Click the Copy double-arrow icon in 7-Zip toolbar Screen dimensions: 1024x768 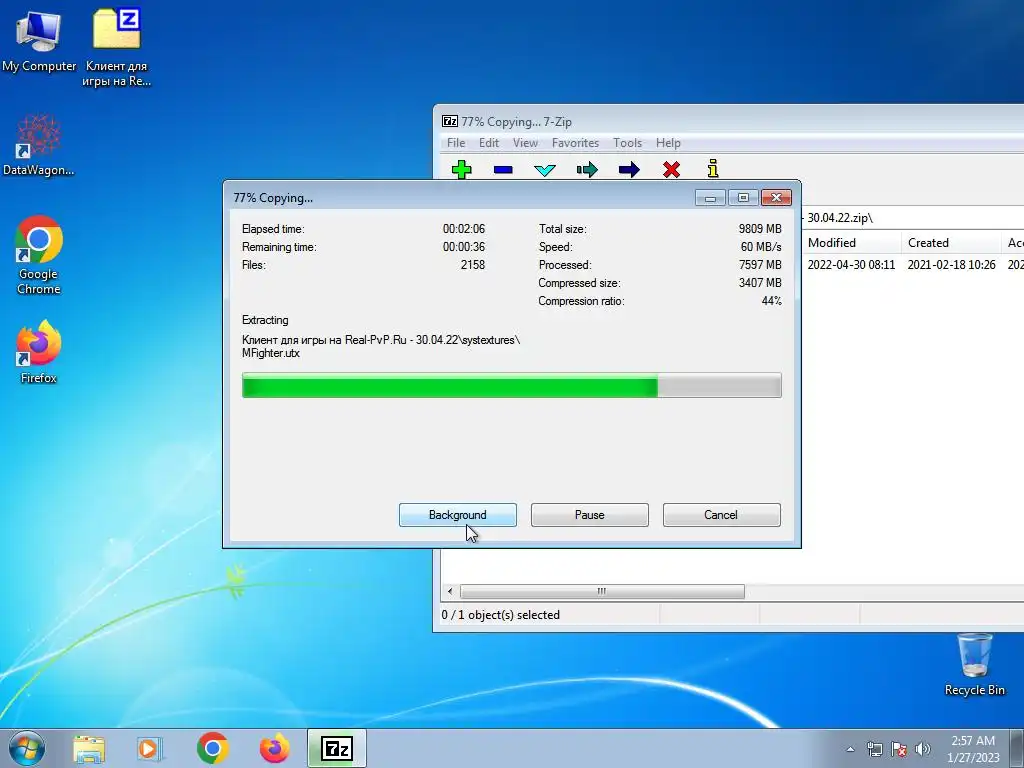tap(587, 170)
